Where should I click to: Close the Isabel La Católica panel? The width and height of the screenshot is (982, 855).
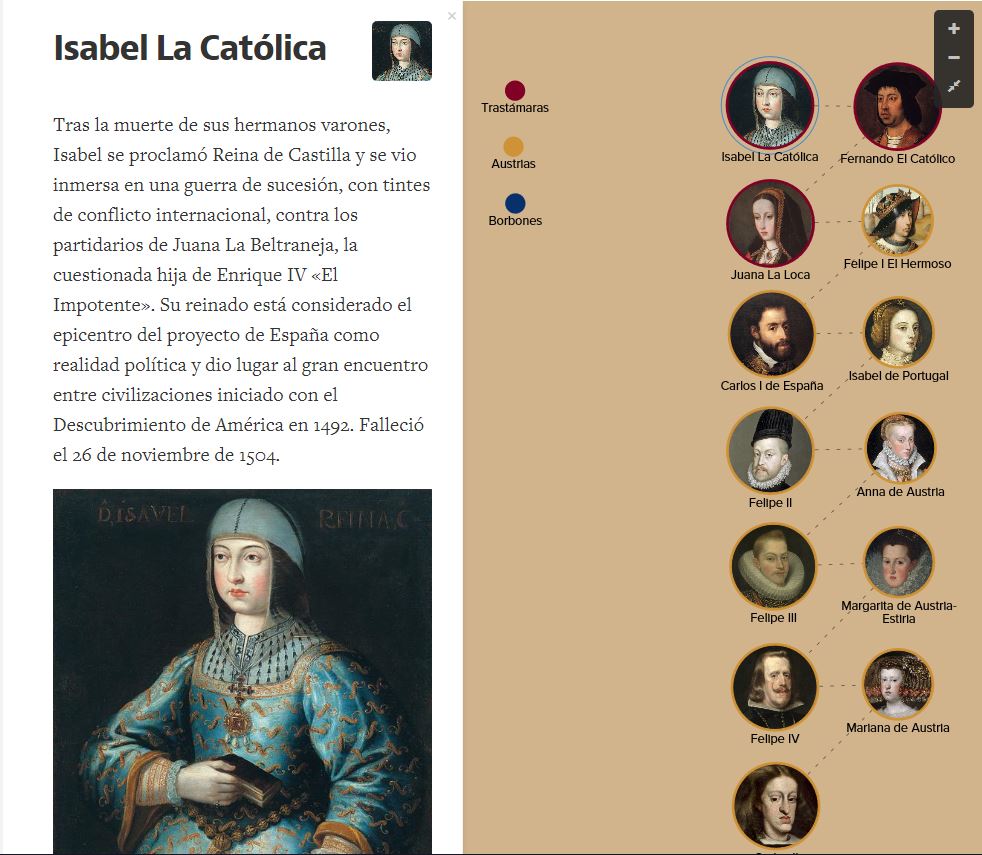(452, 16)
